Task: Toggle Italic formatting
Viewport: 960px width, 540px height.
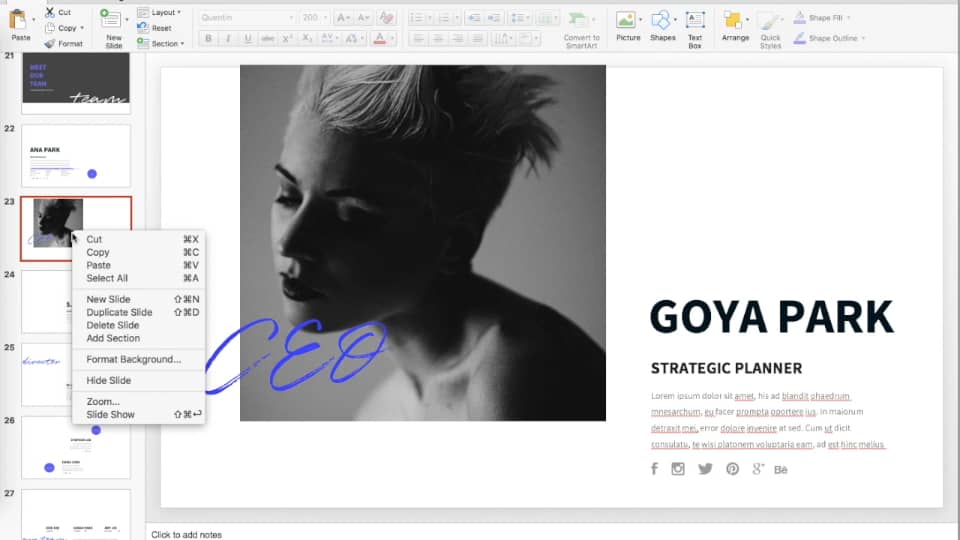Action: (x=228, y=39)
